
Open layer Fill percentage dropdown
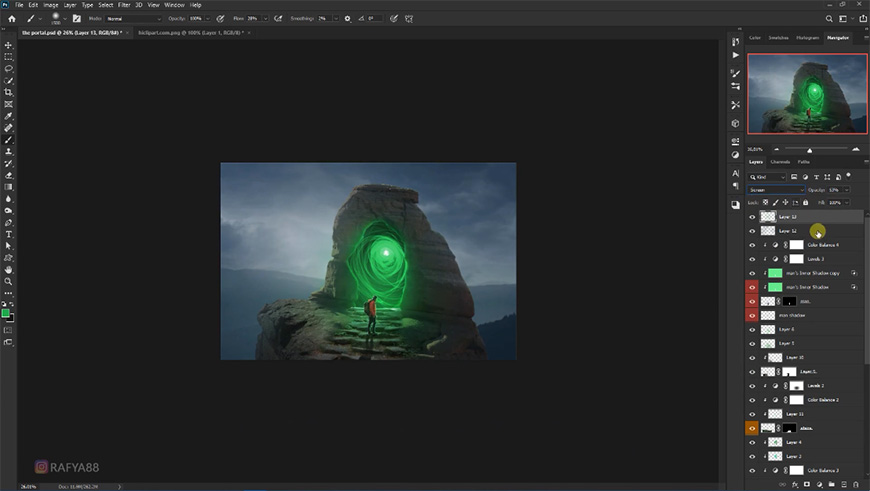tap(847, 203)
